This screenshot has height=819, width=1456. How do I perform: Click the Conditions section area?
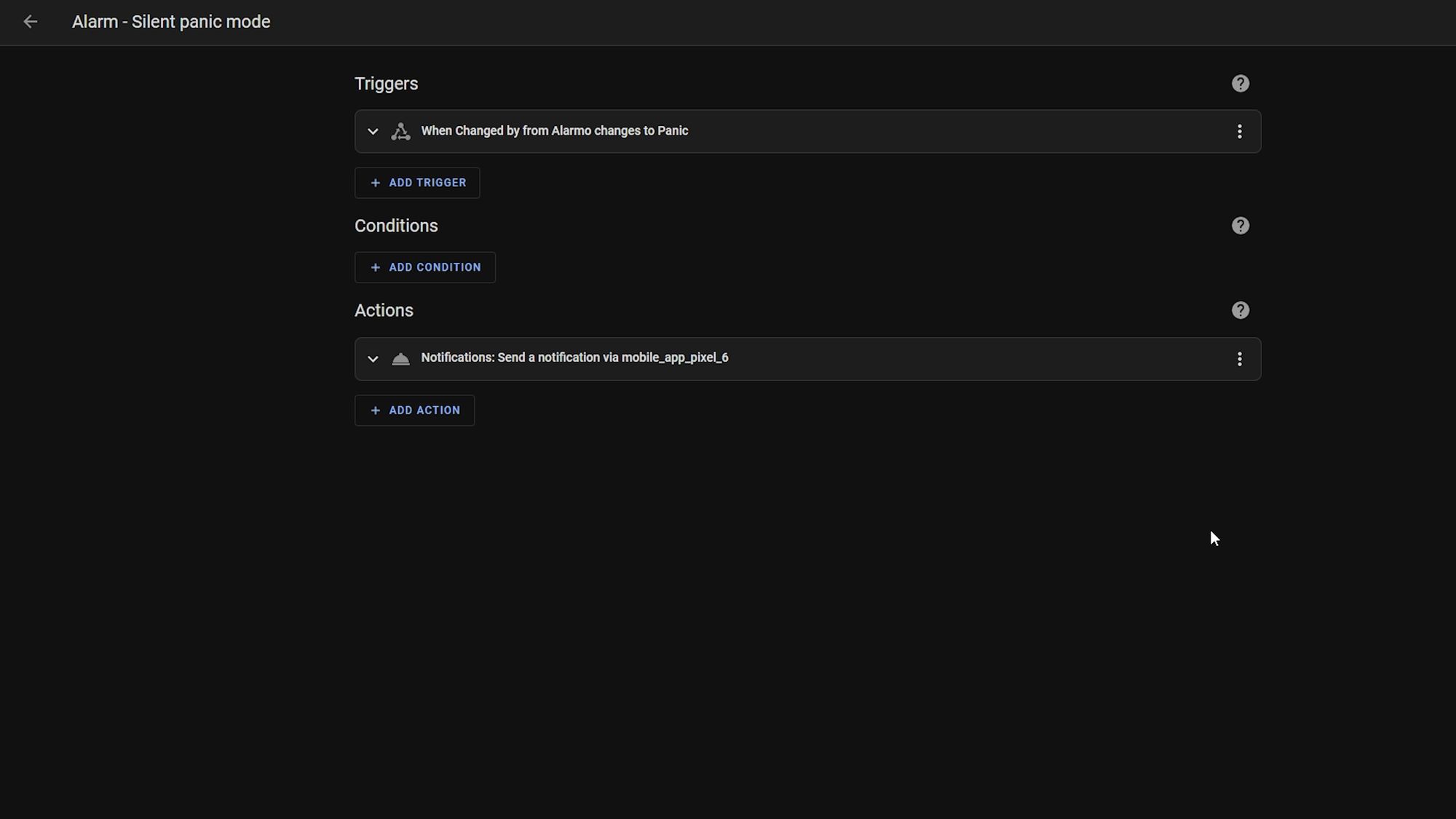point(396,225)
